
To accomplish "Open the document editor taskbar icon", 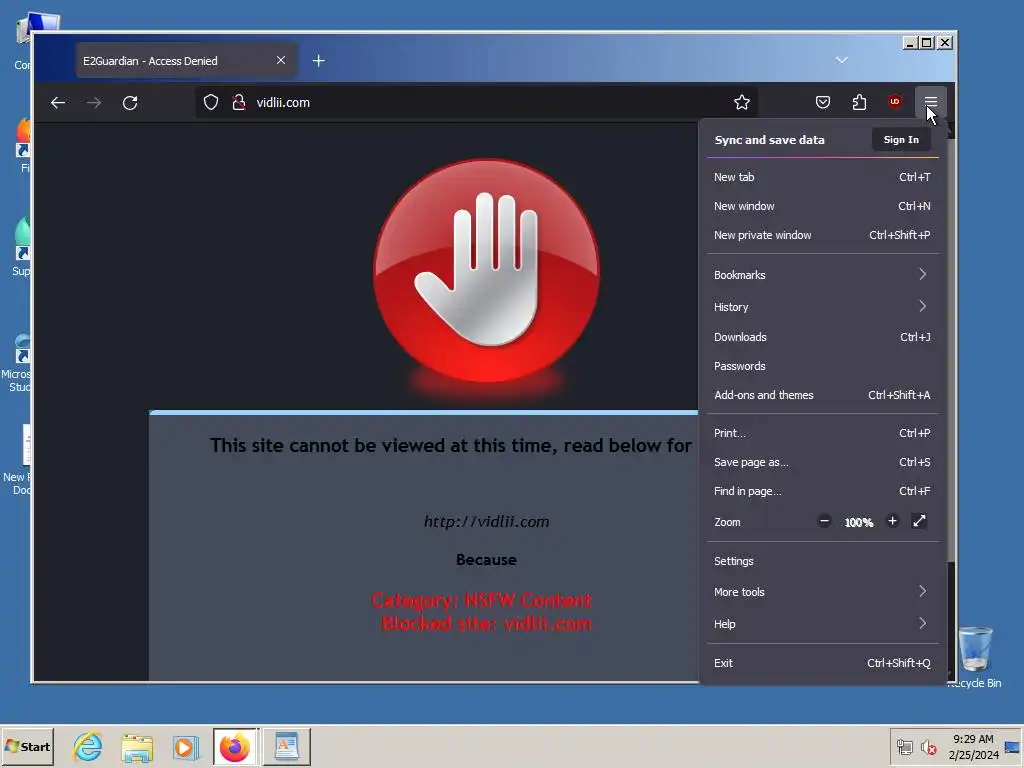I will [x=287, y=746].
